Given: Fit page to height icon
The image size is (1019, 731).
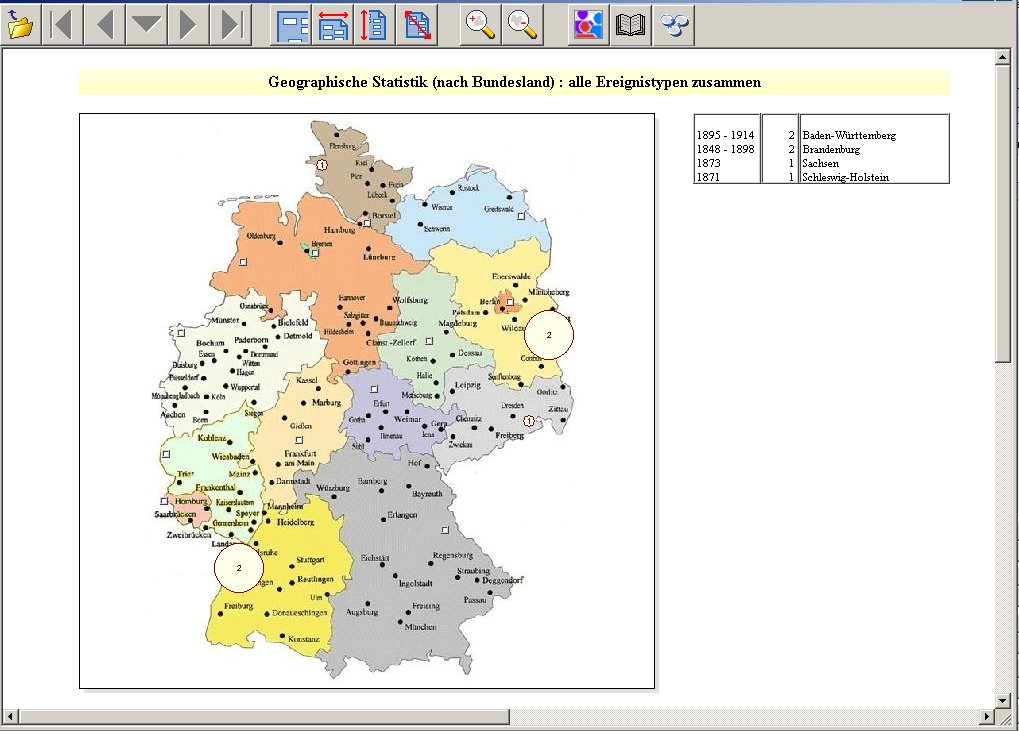Looking at the screenshot, I should (375, 25).
